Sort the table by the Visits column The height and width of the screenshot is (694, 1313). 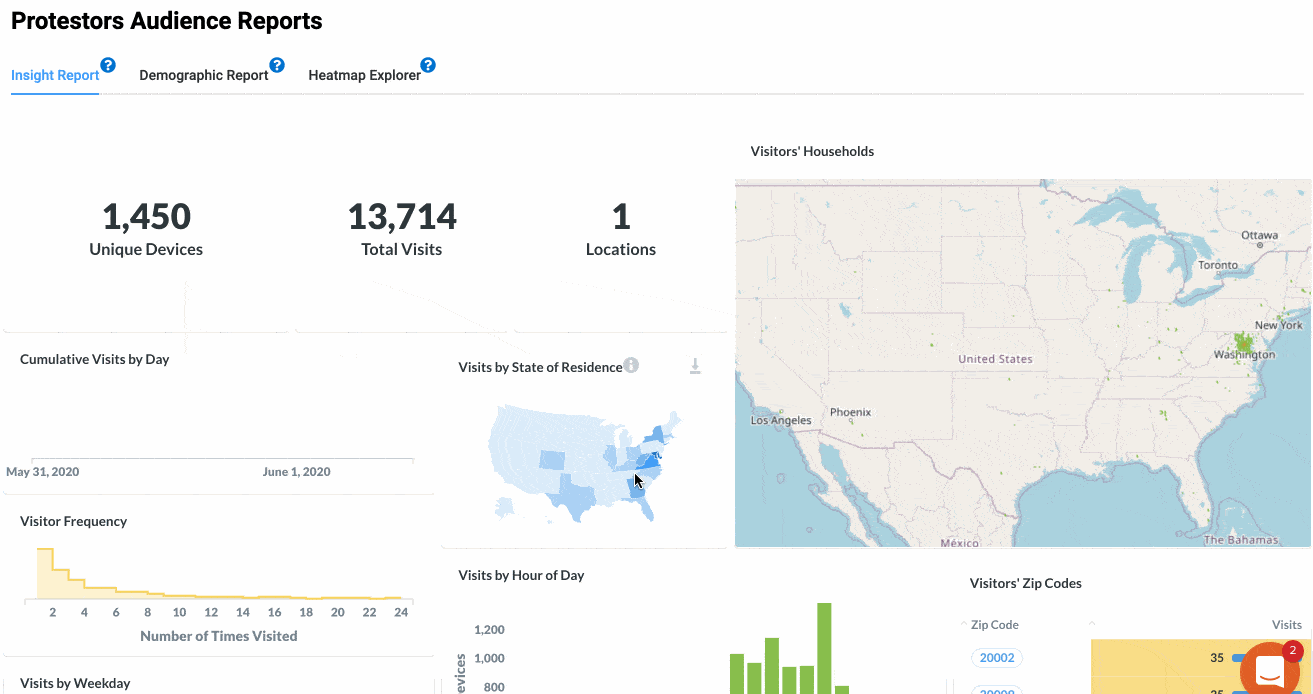tap(1286, 625)
